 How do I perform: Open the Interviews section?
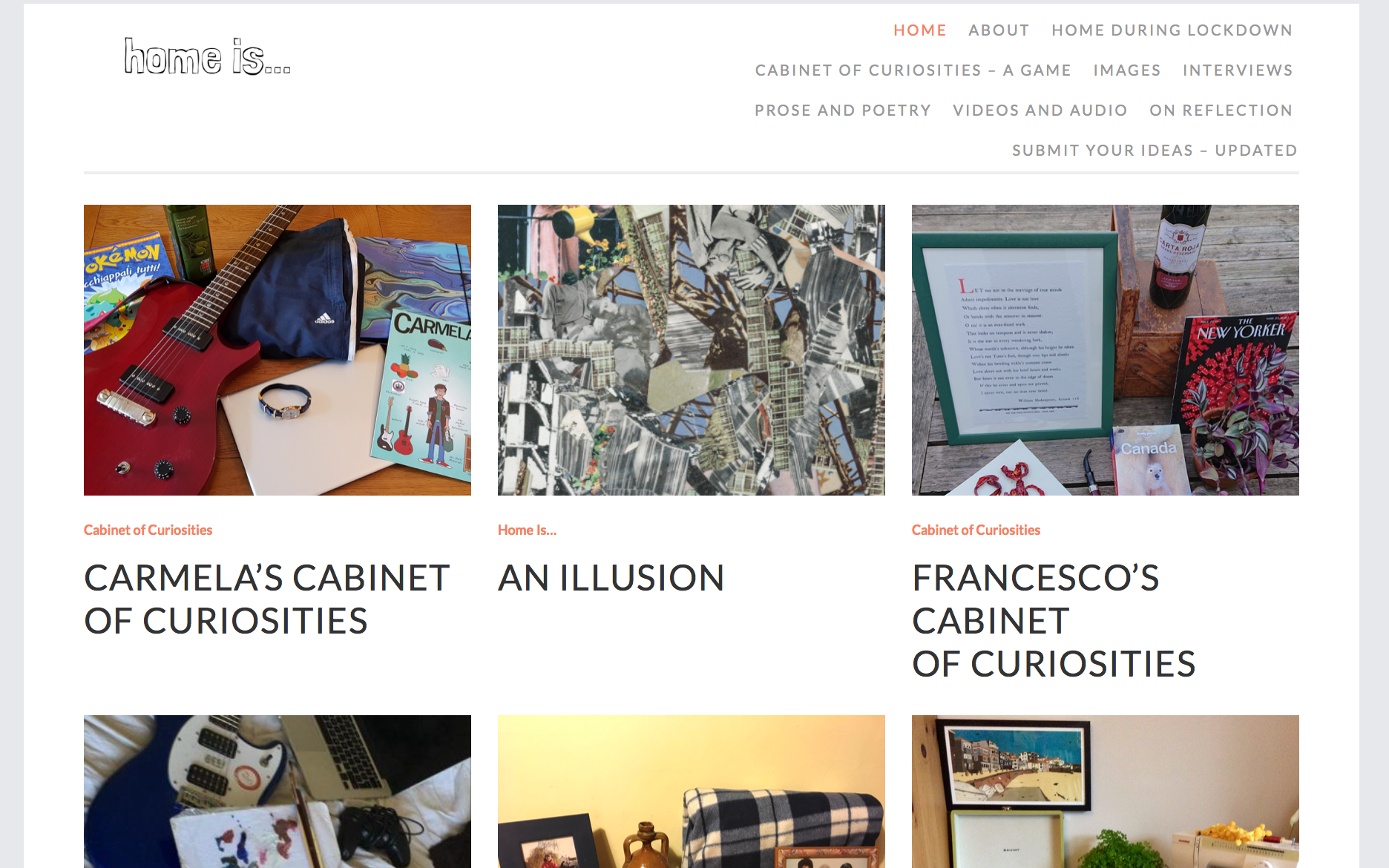click(1238, 70)
